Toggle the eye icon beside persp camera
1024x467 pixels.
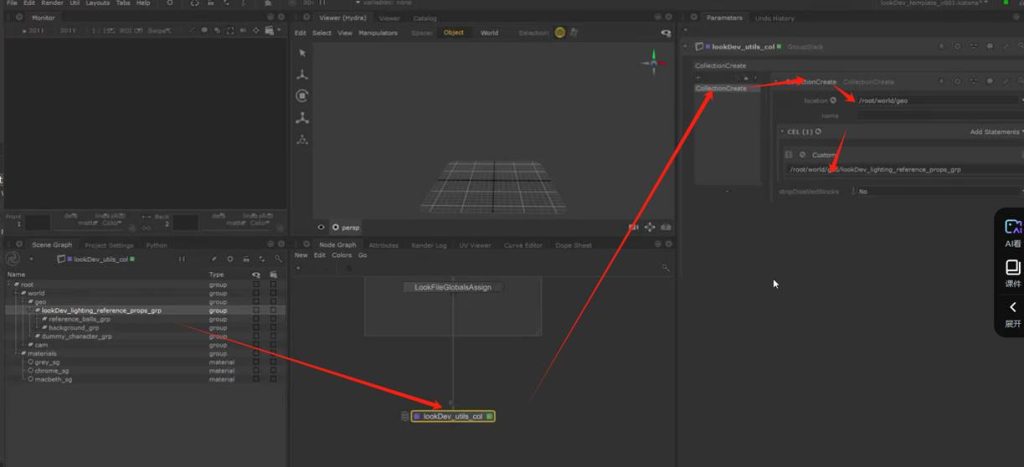(x=322, y=227)
